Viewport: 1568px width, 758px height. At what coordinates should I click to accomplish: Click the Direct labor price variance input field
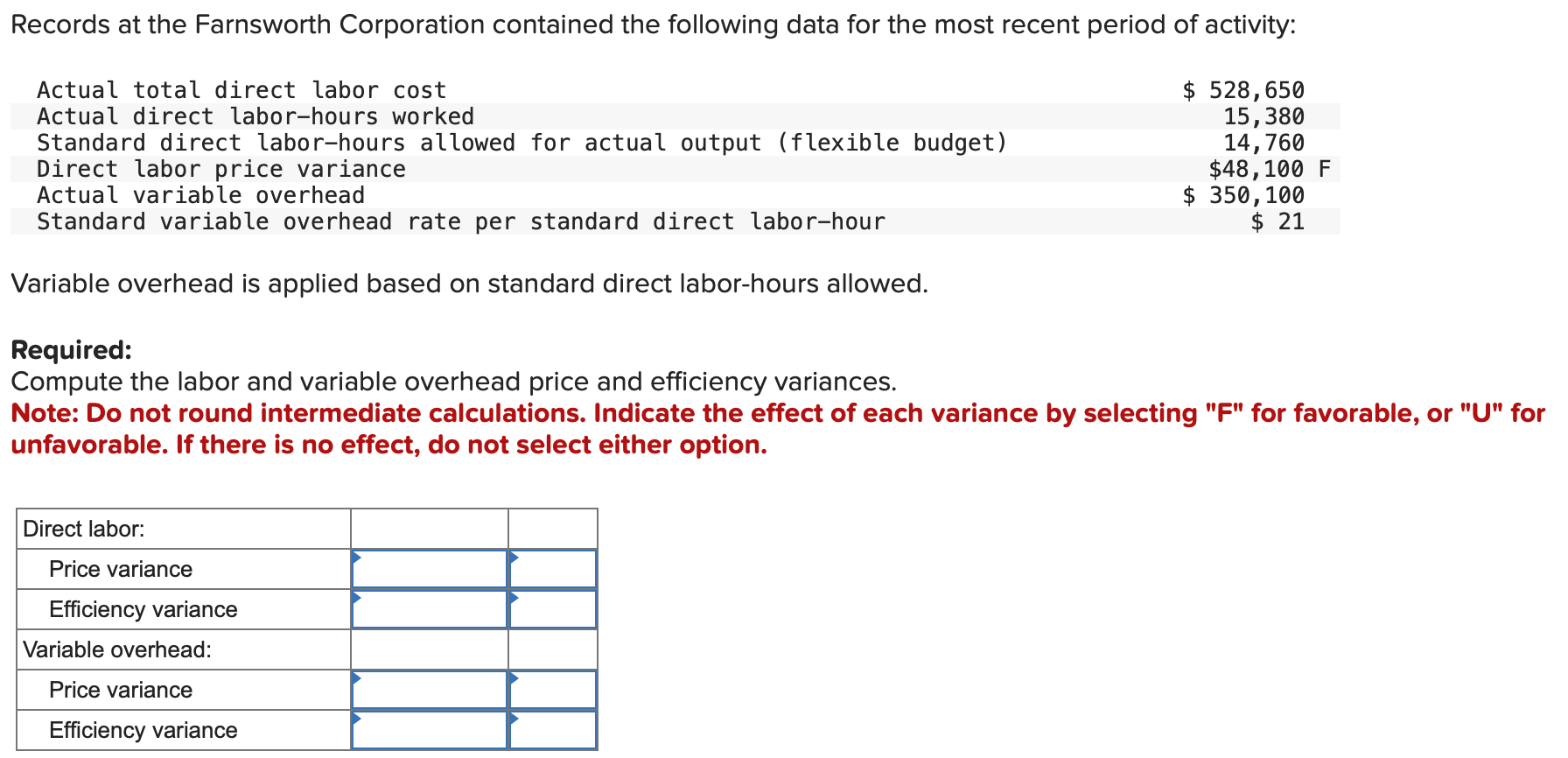(x=428, y=568)
